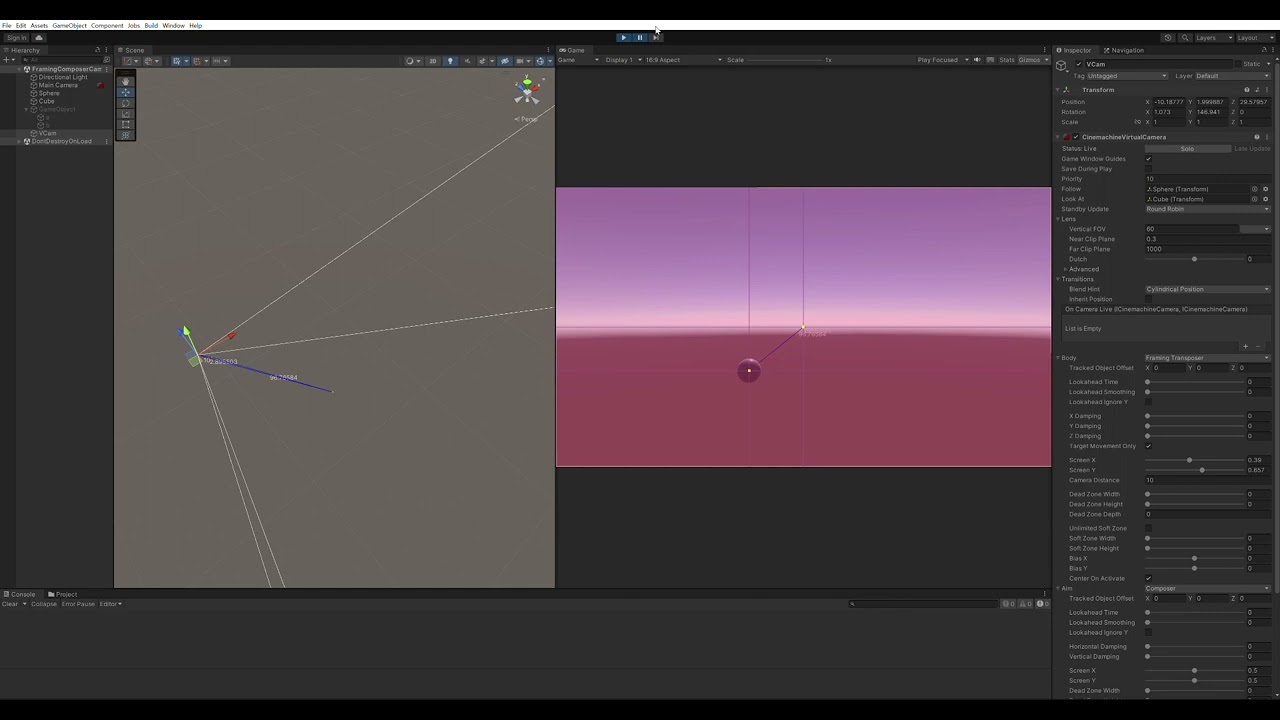Open the Blend Hint Cylindrical Position dropdown

point(1205,289)
